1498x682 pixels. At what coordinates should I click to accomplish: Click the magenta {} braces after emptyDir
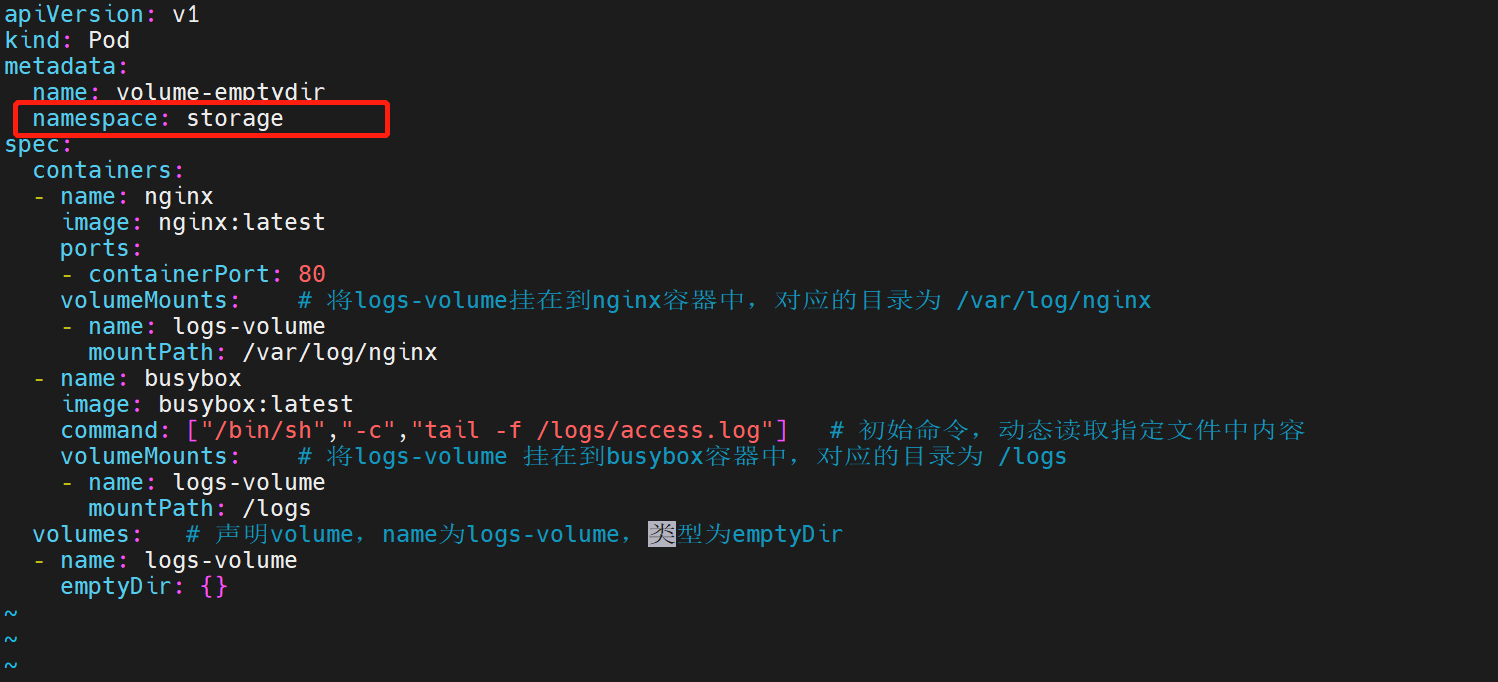coord(214,586)
